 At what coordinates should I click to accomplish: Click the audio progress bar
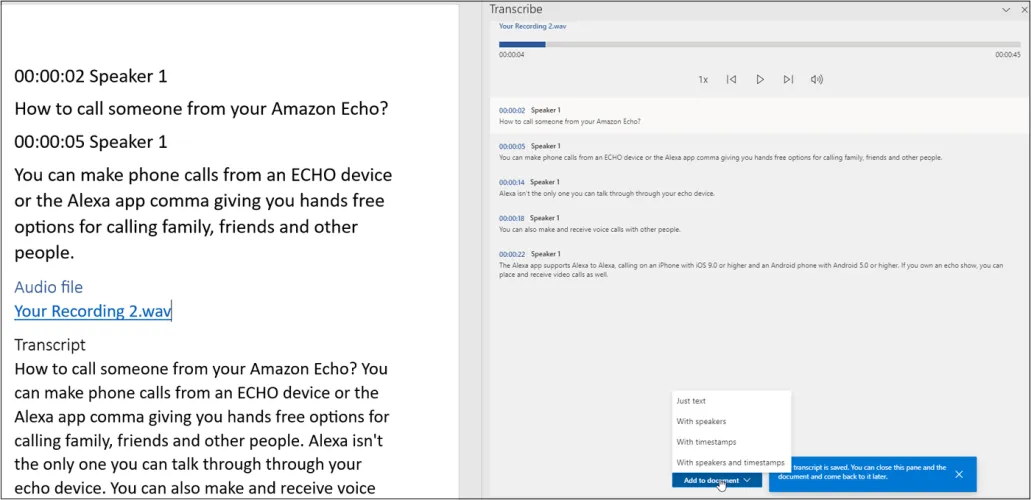click(760, 44)
